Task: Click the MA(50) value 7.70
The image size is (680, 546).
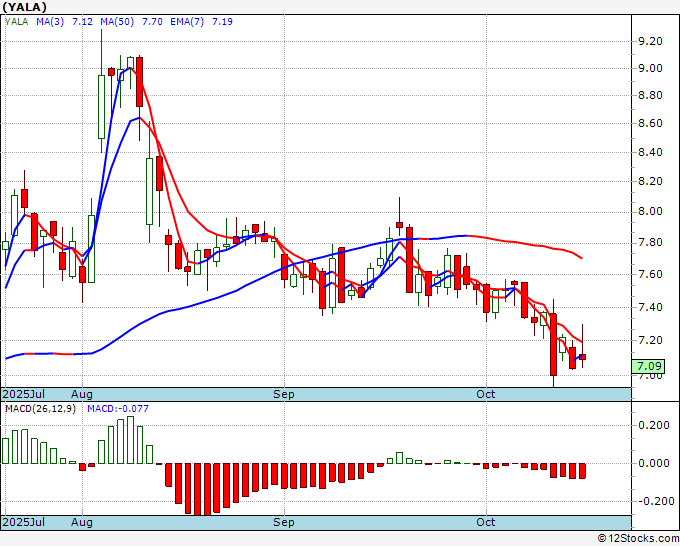Action: point(152,22)
